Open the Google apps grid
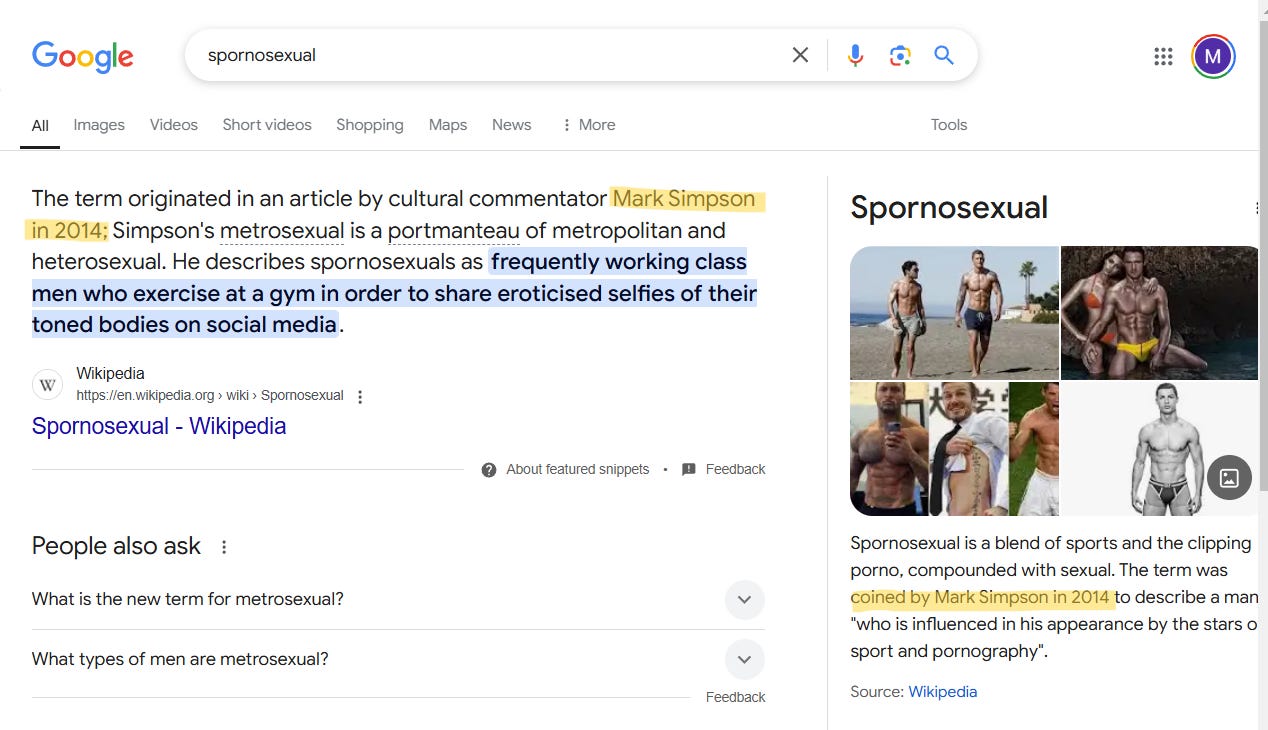Screen dimensions: 1268x730 point(1163,56)
